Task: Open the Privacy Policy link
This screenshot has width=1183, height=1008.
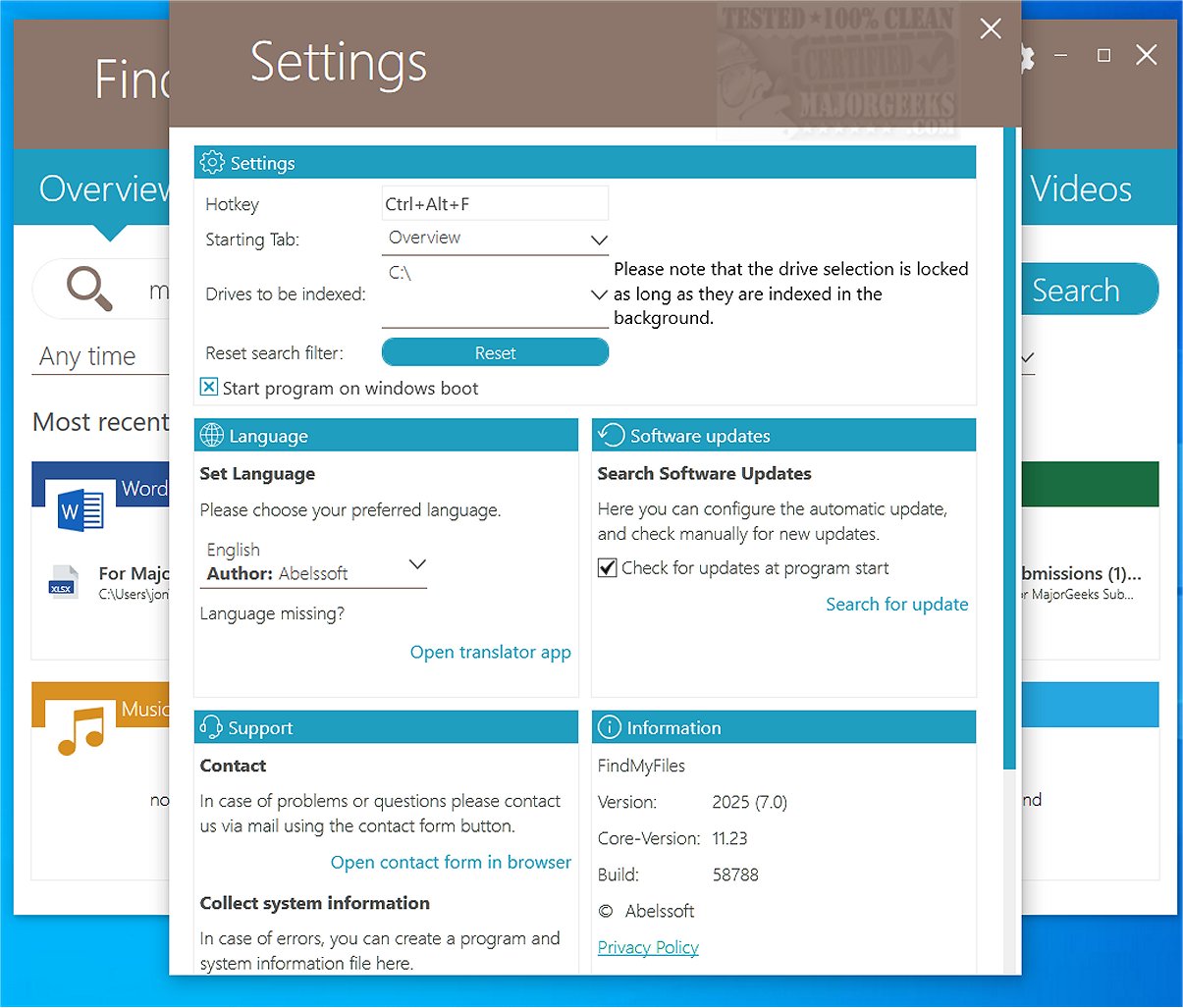Action: tap(648, 947)
